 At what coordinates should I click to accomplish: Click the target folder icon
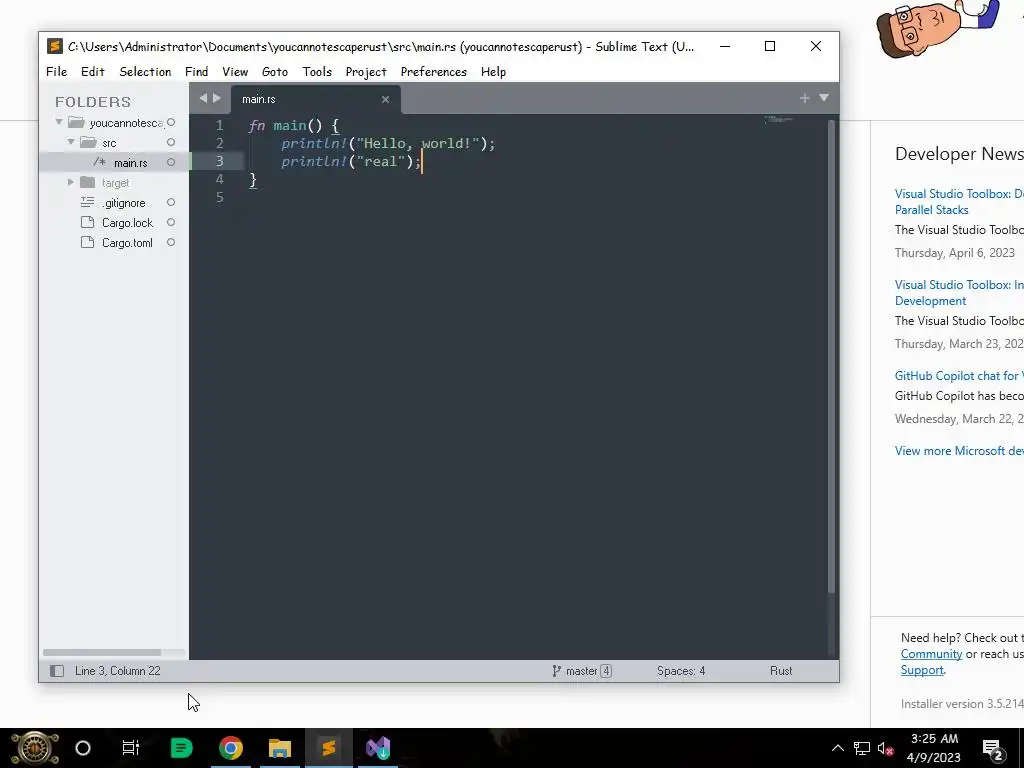[x=88, y=182]
